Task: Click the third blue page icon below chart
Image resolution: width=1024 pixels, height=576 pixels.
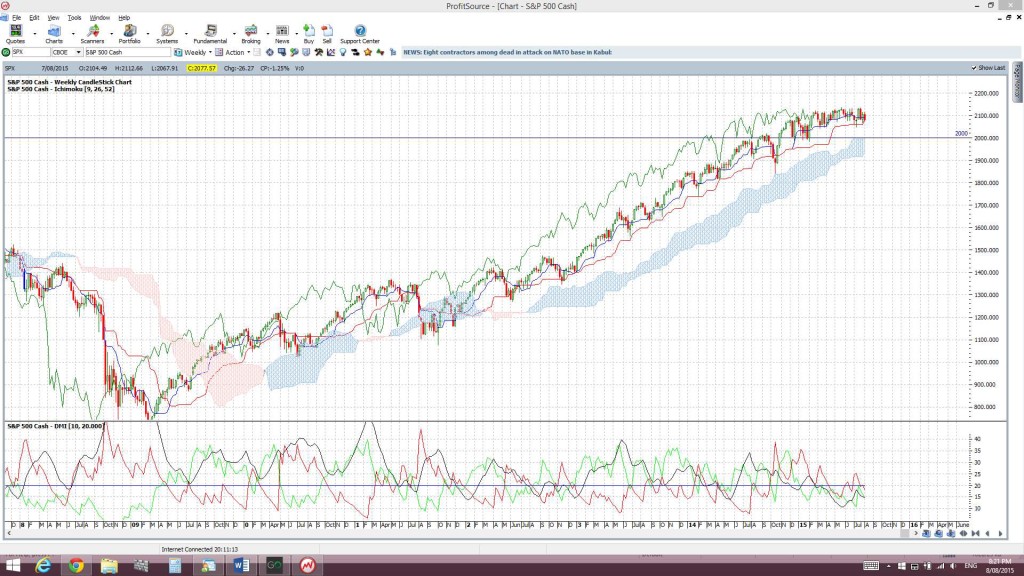Action: (x=951, y=534)
